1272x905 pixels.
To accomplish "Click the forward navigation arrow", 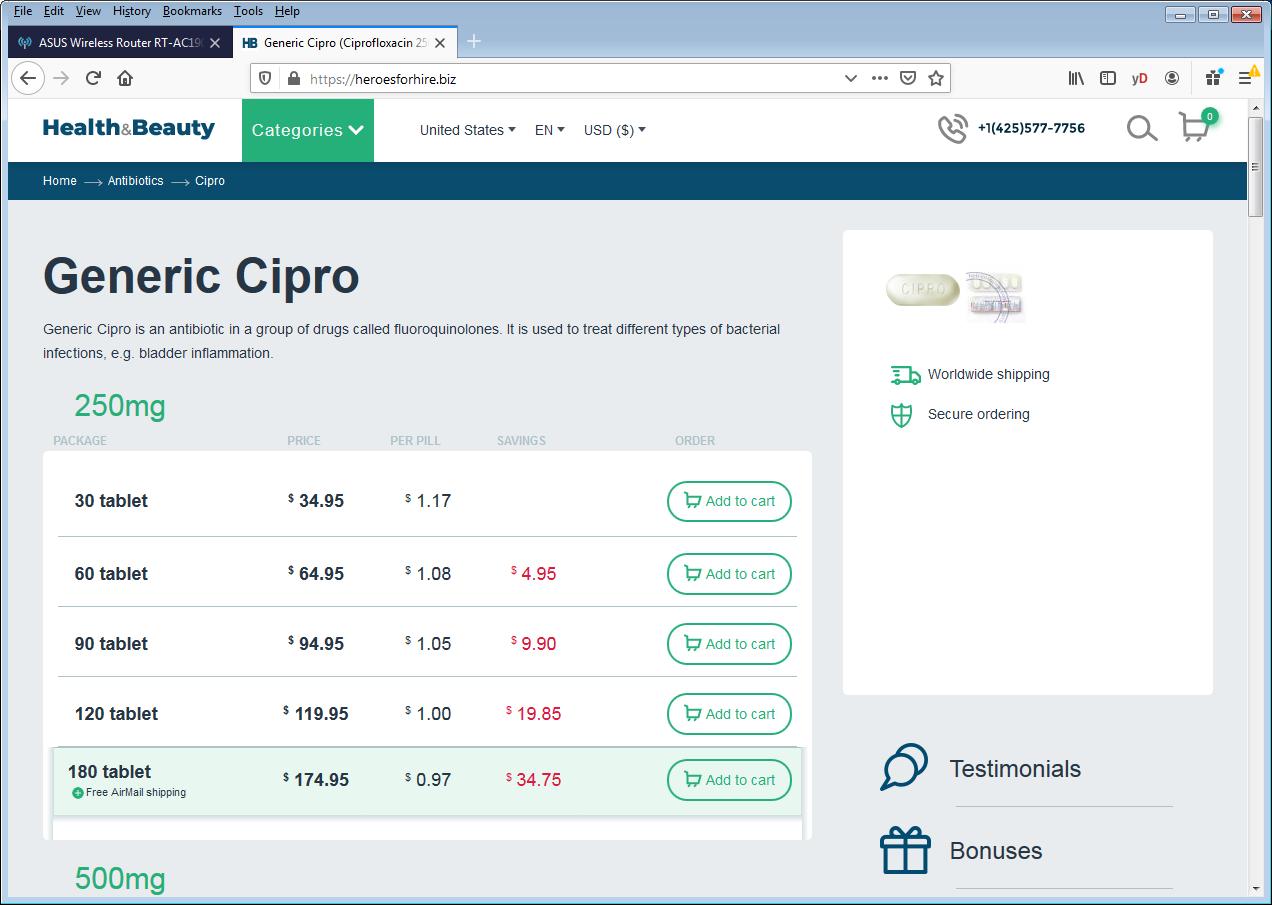I will [61, 78].
